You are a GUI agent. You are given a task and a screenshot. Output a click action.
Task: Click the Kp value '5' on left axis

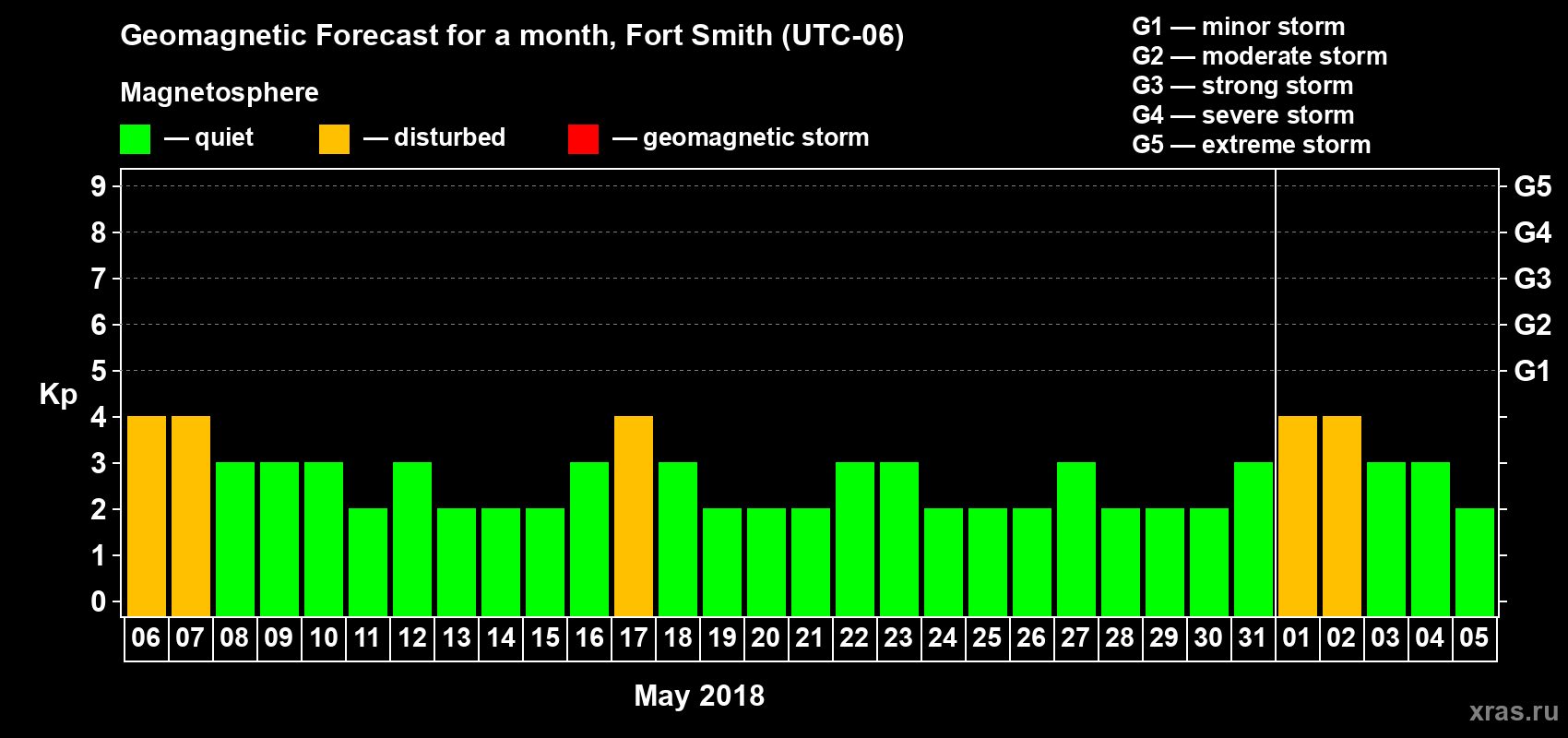tap(99, 371)
